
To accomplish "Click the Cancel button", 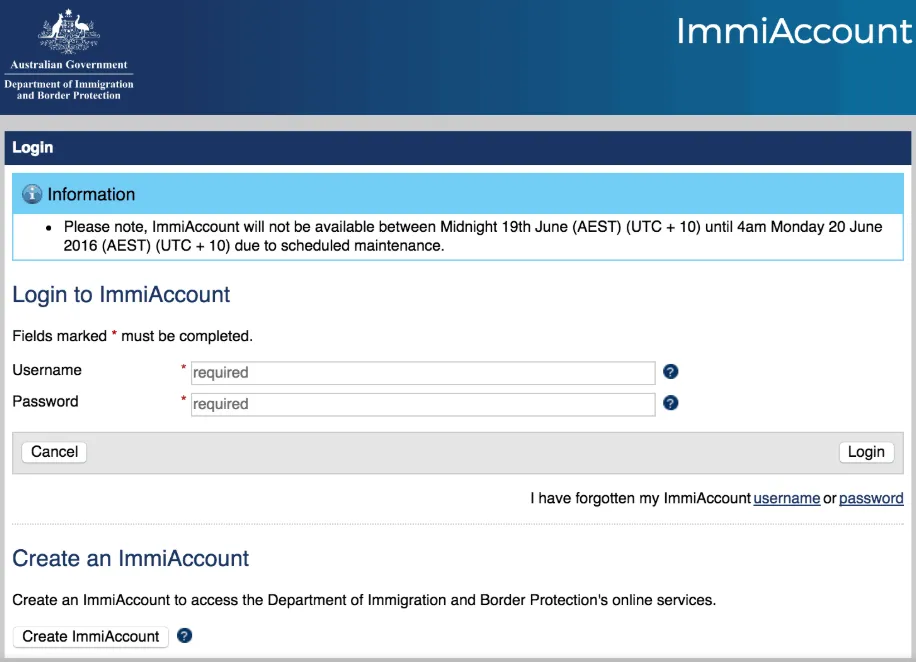I will click(54, 452).
